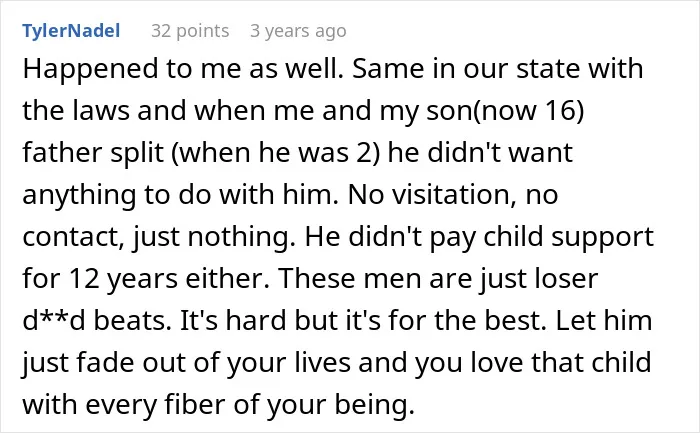700x433 pixels.
Task: Click the words 'anything to do with him'
Action: point(180,195)
